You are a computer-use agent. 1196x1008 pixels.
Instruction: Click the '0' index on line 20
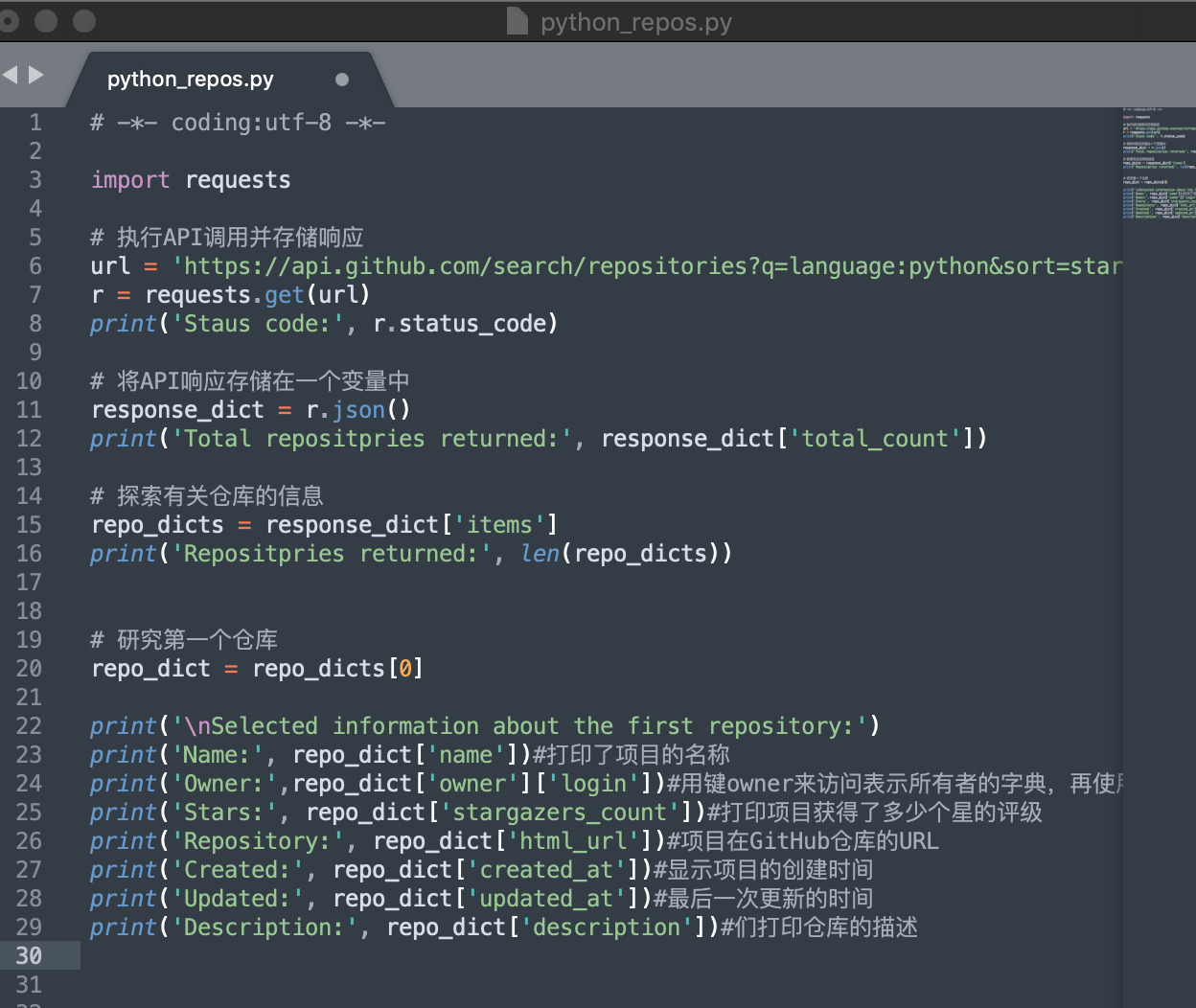tap(405, 669)
